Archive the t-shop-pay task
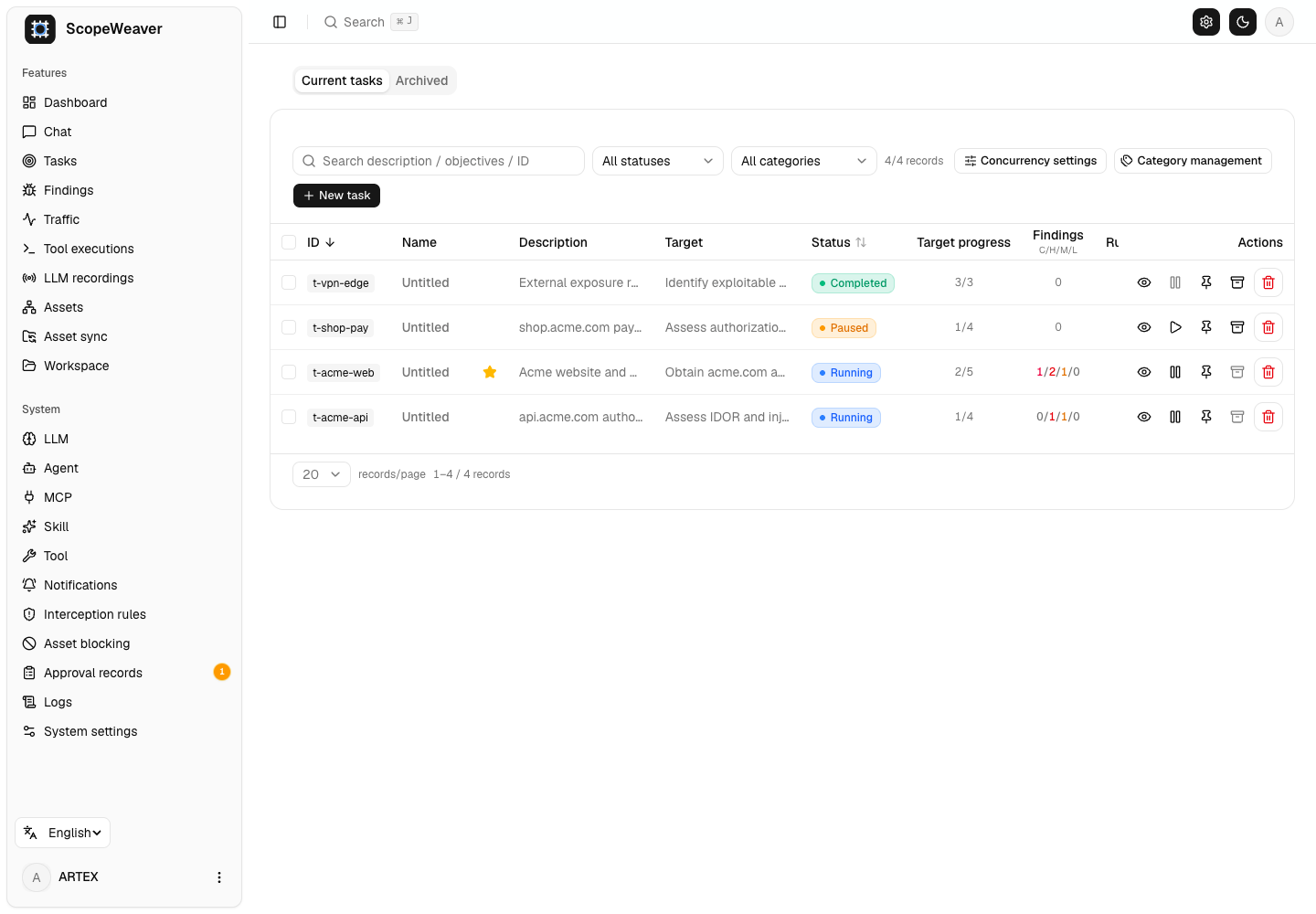Viewport: 1316px width, 914px height. coord(1237,327)
